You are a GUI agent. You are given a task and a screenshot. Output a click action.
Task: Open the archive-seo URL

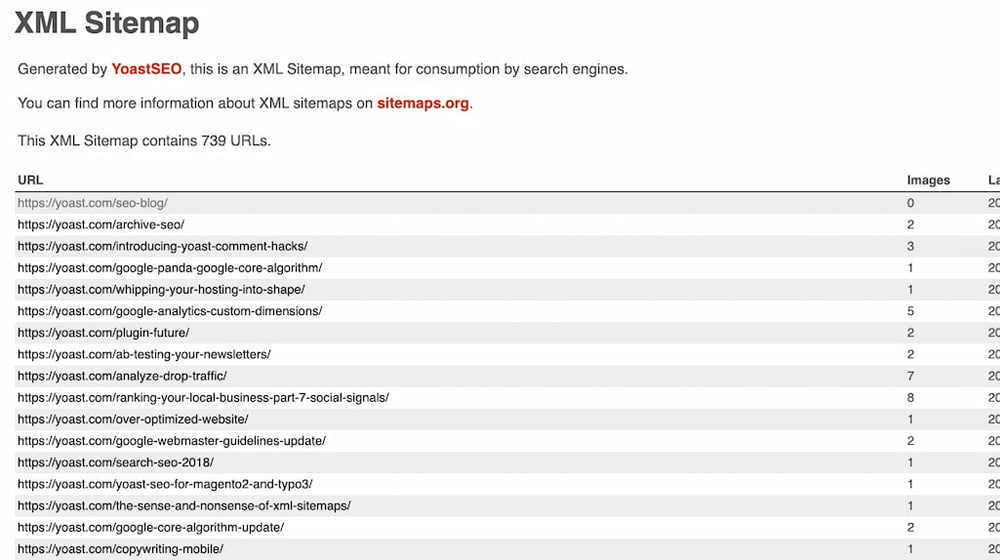(x=101, y=225)
